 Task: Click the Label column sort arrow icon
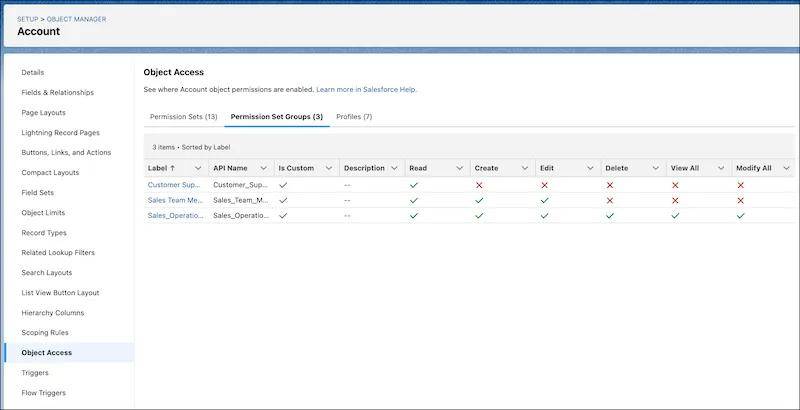click(174, 168)
